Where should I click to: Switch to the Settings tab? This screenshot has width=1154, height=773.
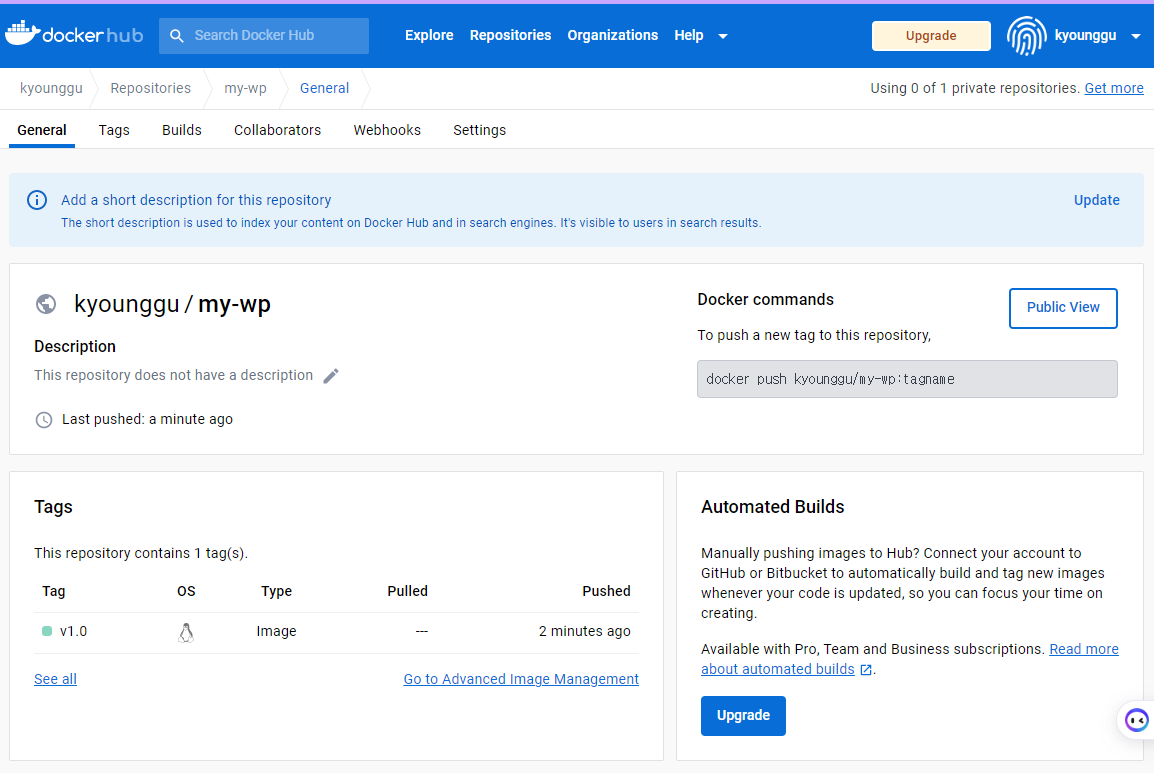[480, 130]
